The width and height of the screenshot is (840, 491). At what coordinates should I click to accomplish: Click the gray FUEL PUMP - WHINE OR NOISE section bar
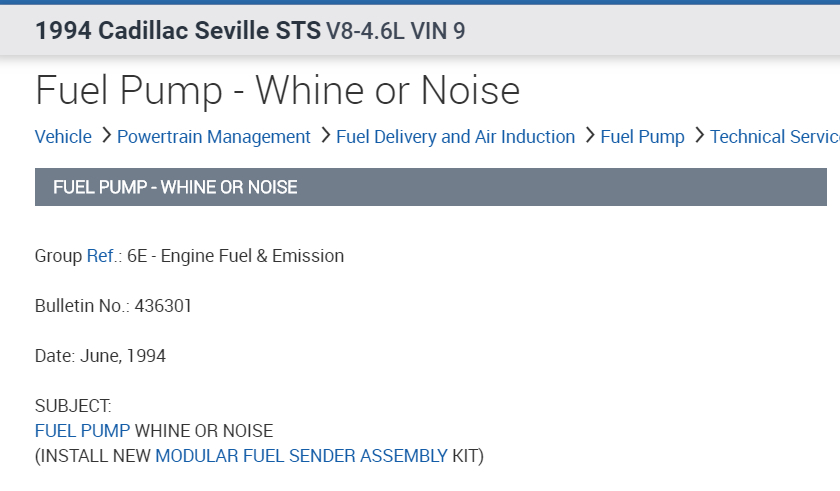(431, 187)
